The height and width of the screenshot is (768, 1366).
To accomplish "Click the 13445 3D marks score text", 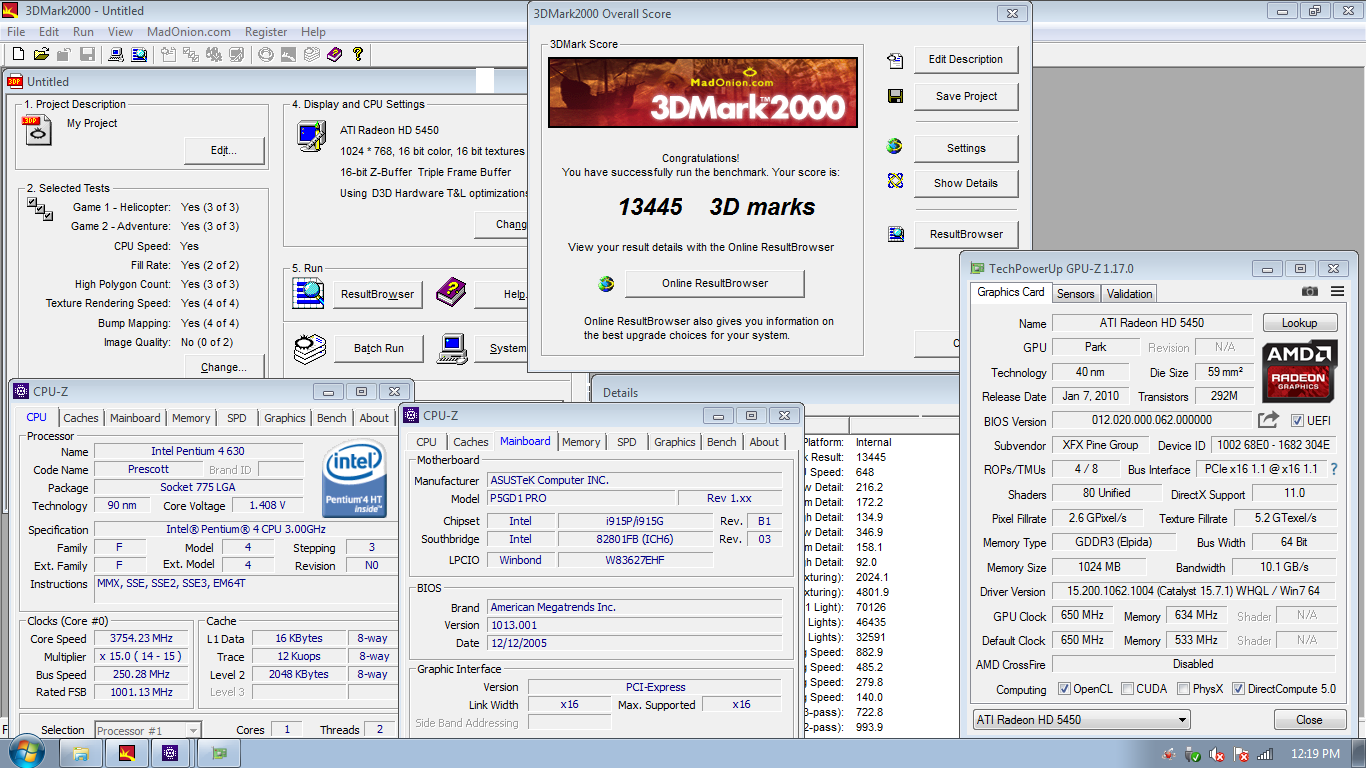I will (717, 207).
